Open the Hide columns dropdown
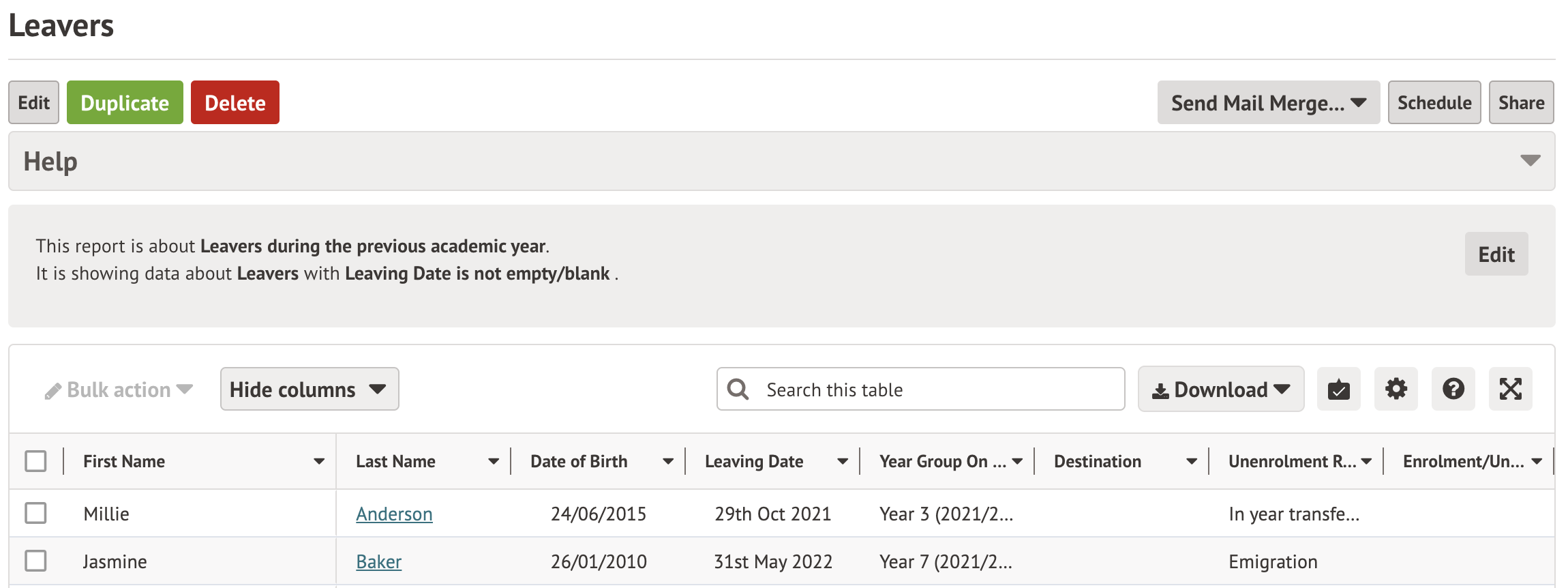Viewport: 1568px width, 588px height. [309, 389]
